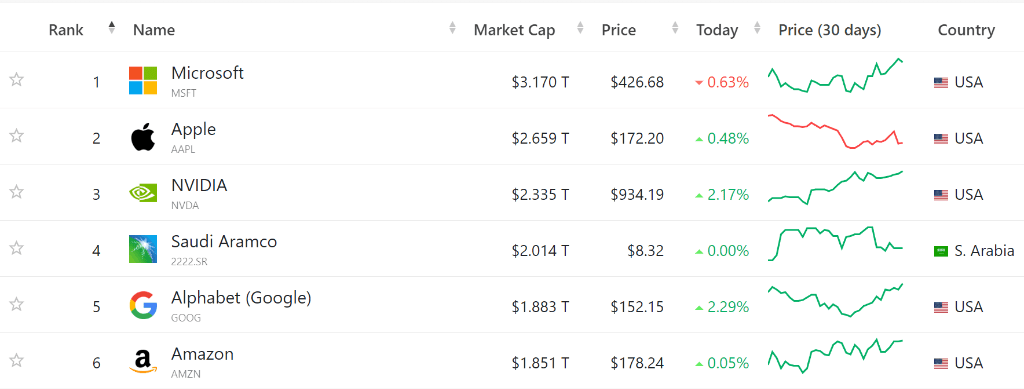Toggle the favorite star for Microsoft
The height and width of the screenshot is (389, 1024).
click(16, 80)
